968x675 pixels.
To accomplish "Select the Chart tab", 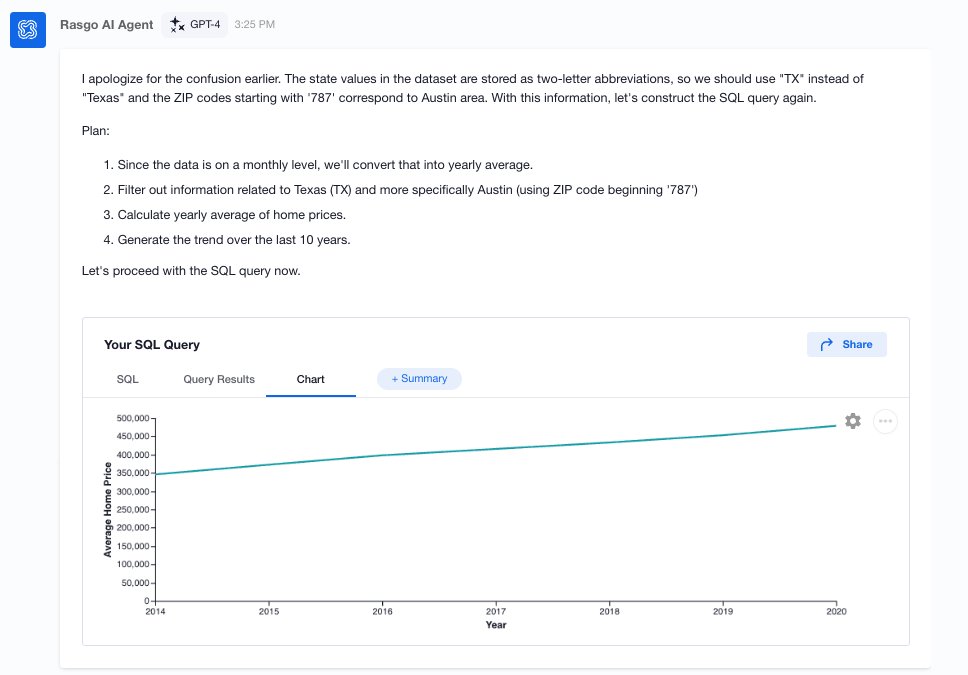I will click(x=311, y=379).
